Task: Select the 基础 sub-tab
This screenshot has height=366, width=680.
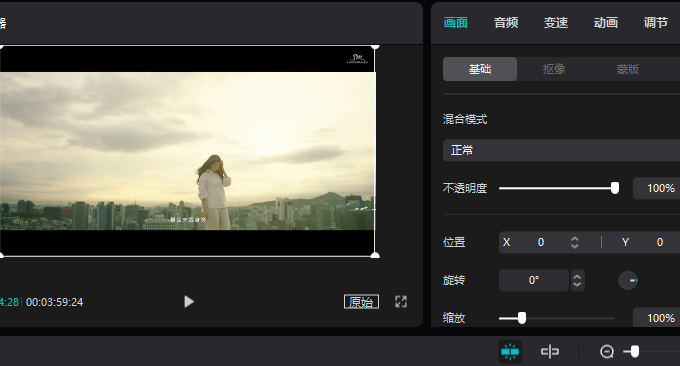Action: [480, 69]
